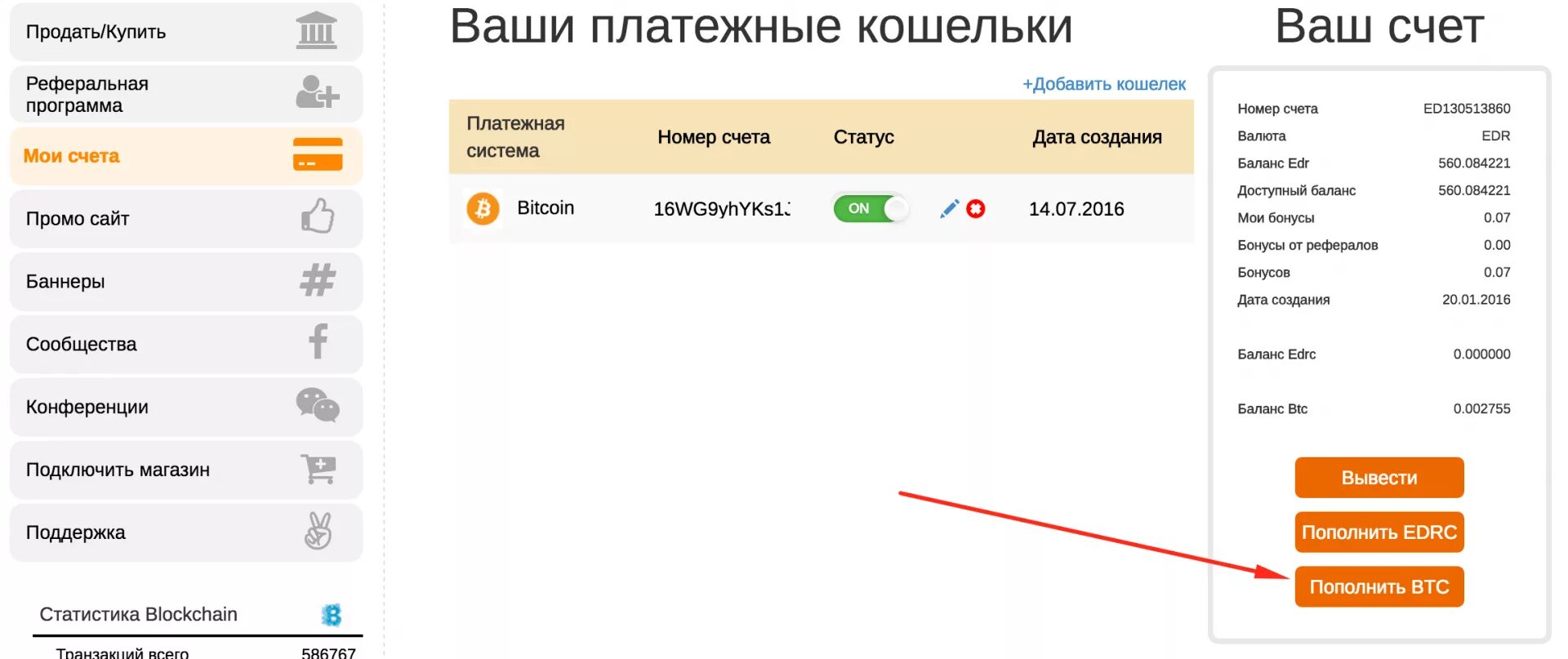Viewport: 1568px width, 659px height.
Task: Click the Бонусы от рефералов value 0.00
Action: tap(1497, 245)
